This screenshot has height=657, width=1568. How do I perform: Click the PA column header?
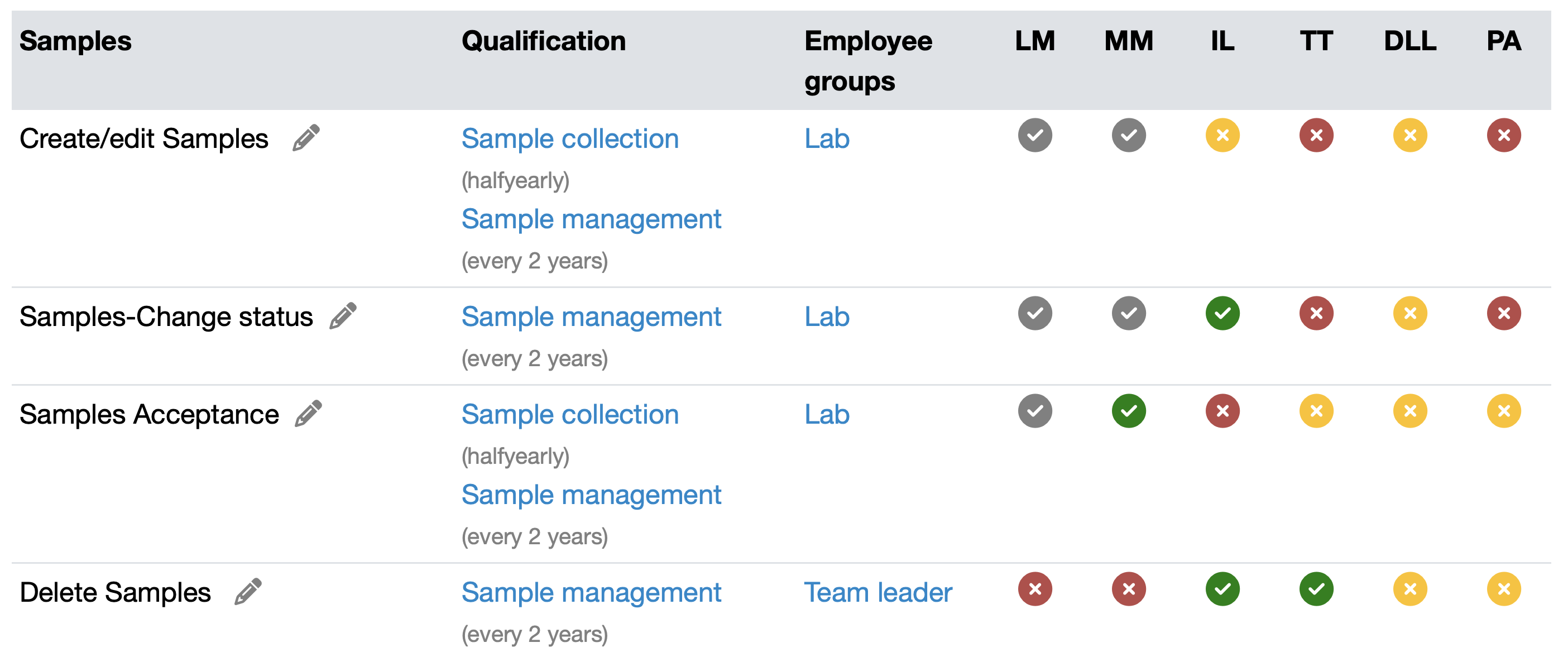[x=1503, y=41]
